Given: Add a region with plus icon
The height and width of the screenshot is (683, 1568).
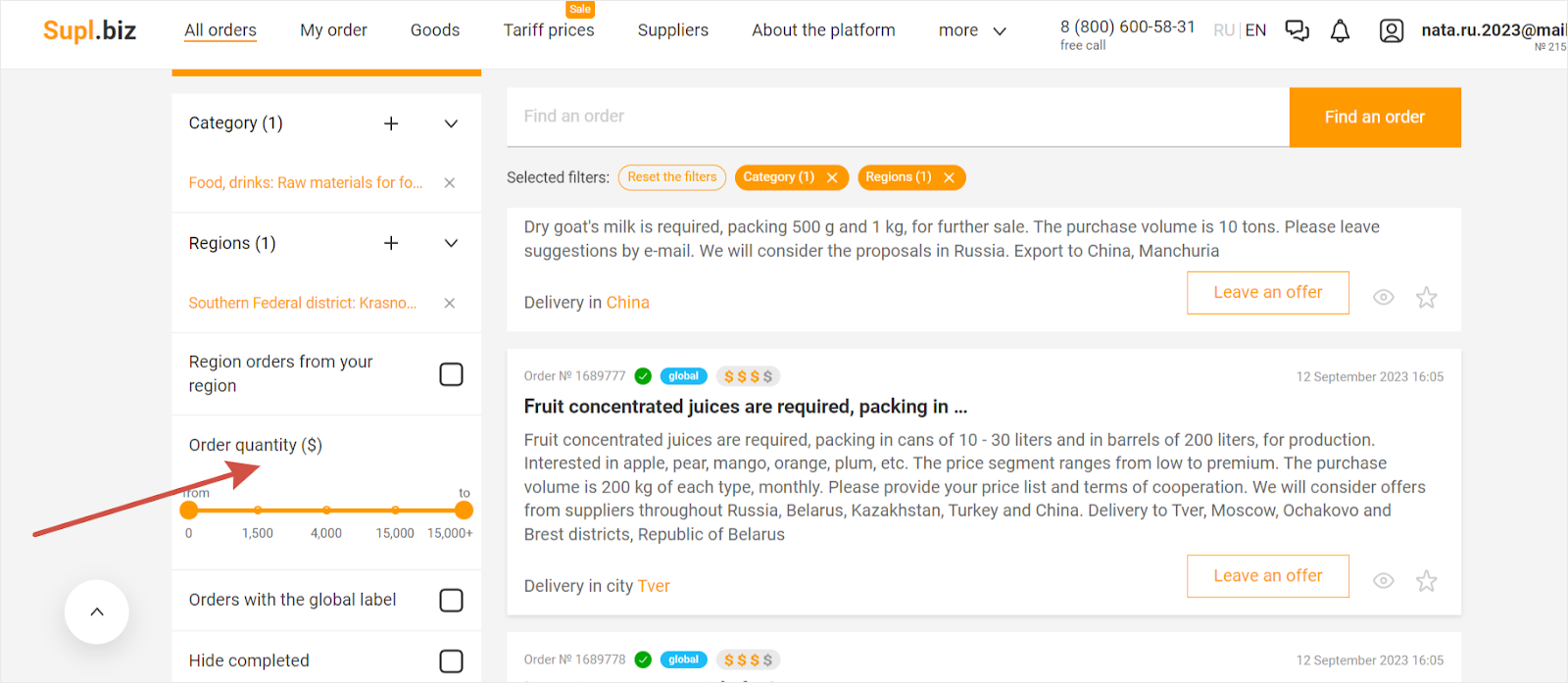Looking at the screenshot, I should [x=391, y=243].
